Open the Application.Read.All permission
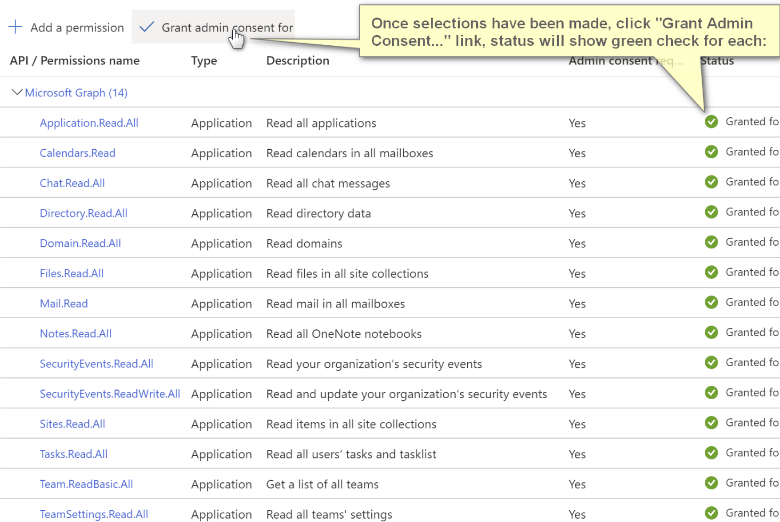Image resolution: width=780 pixels, height=522 pixels. click(89, 123)
